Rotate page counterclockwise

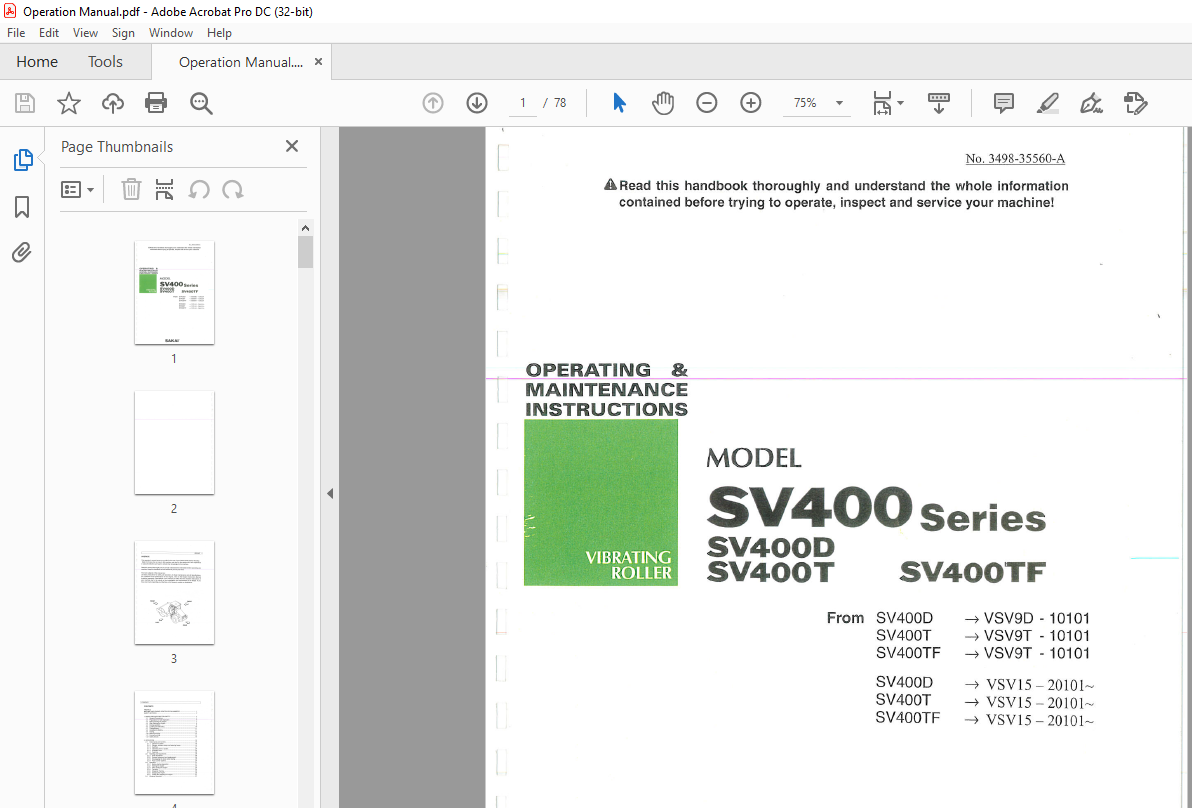pos(199,189)
